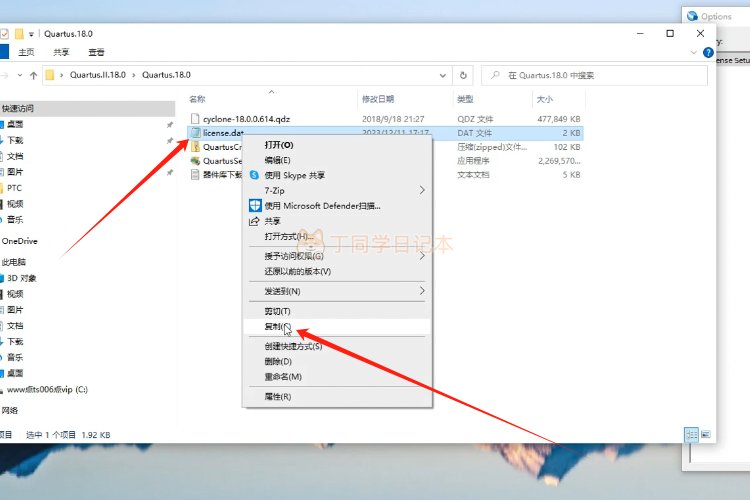Click the pin icon beside 图片 in quick access
The height and width of the screenshot is (500, 750).
(169, 172)
